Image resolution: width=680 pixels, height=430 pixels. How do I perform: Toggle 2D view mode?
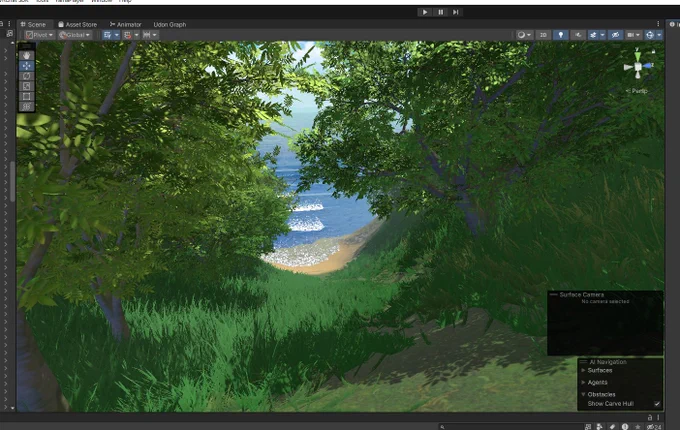click(543, 35)
